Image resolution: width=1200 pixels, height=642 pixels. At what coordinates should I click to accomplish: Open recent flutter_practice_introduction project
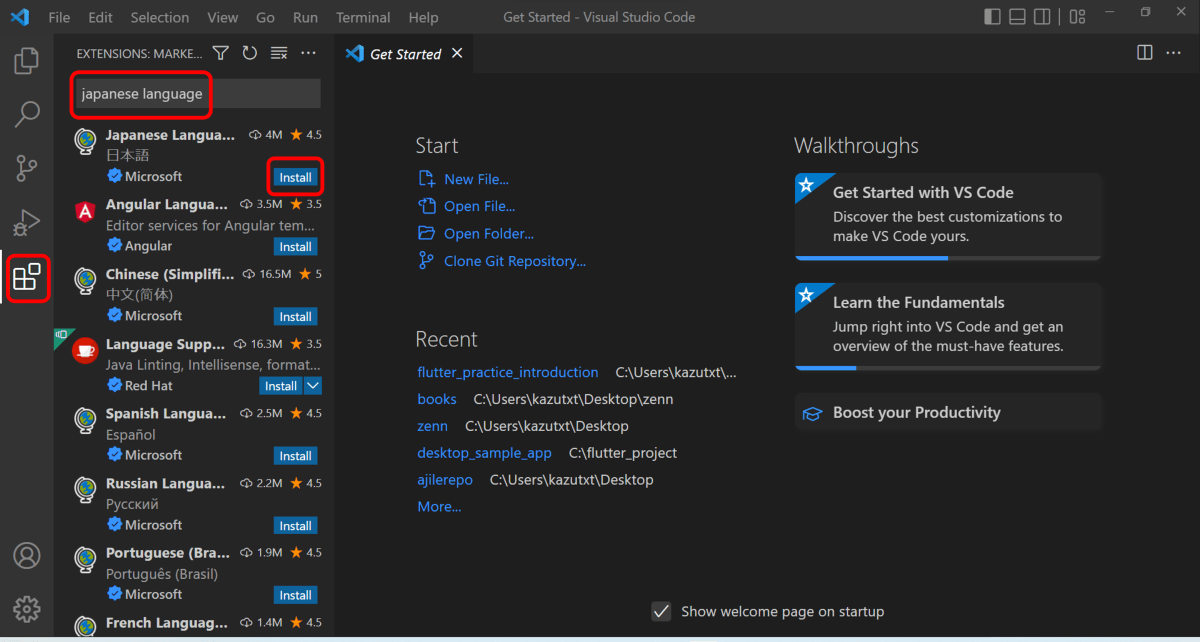[x=508, y=372]
